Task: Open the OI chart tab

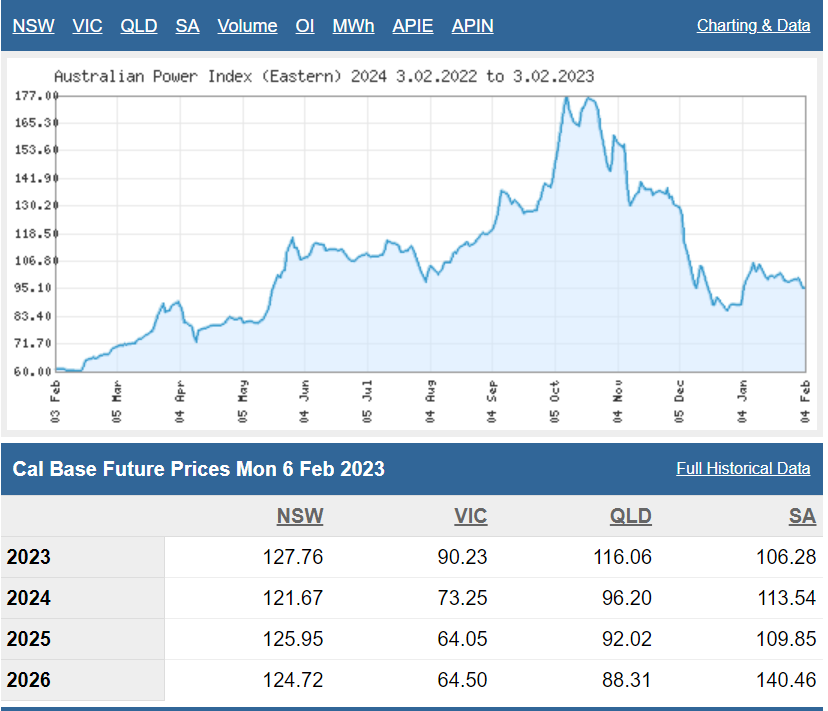Action: pyautogui.click(x=305, y=26)
